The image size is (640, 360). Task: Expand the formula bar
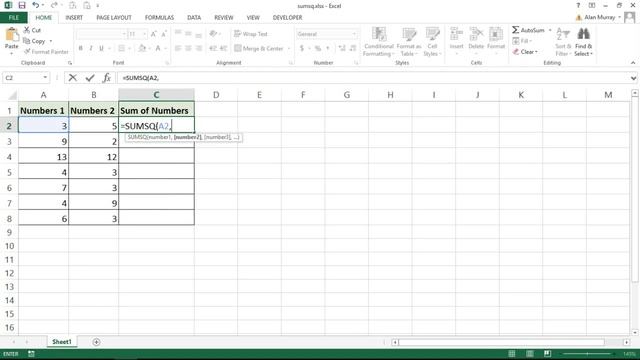click(633, 78)
